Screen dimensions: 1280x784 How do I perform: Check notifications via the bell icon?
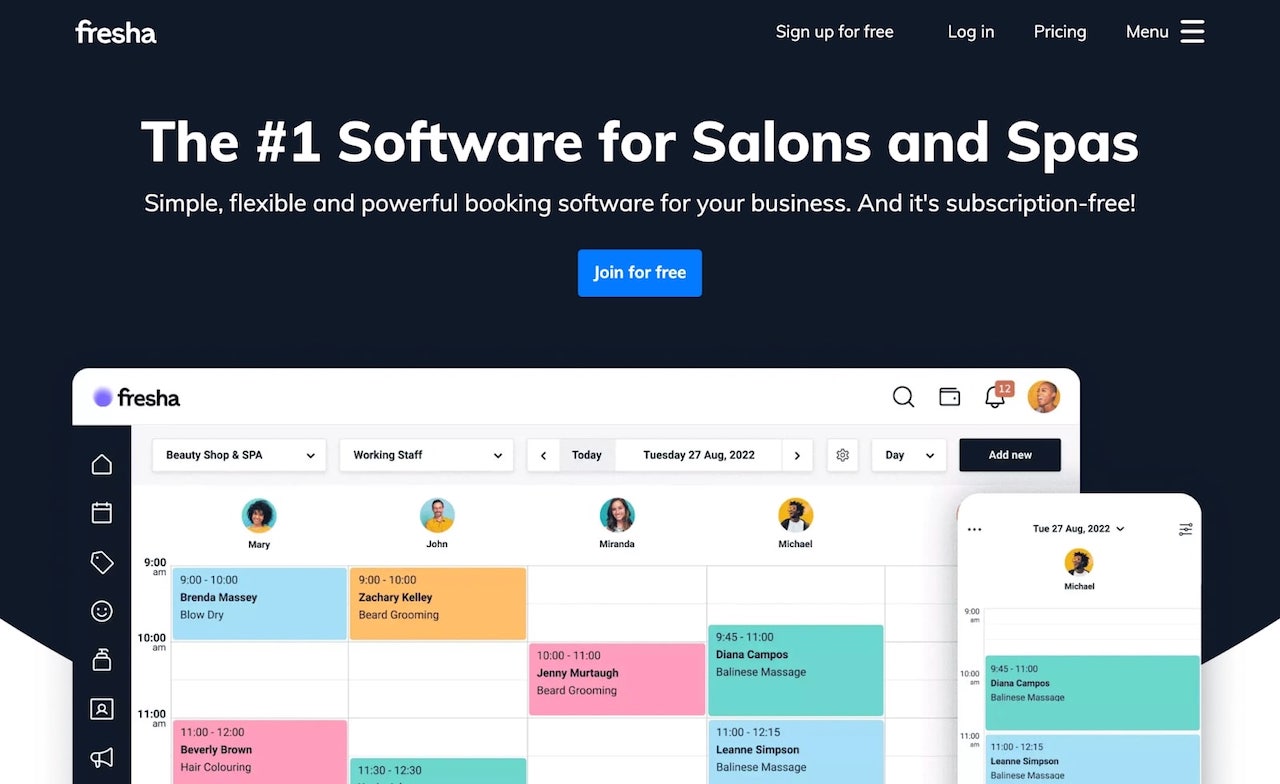point(993,397)
